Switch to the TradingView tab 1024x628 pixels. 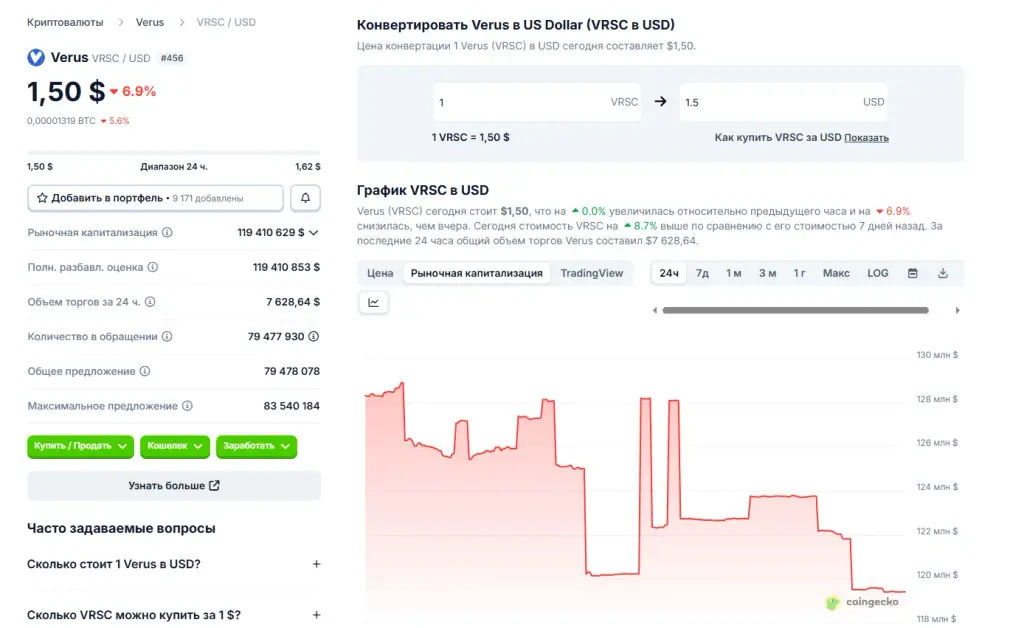point(592,273)
